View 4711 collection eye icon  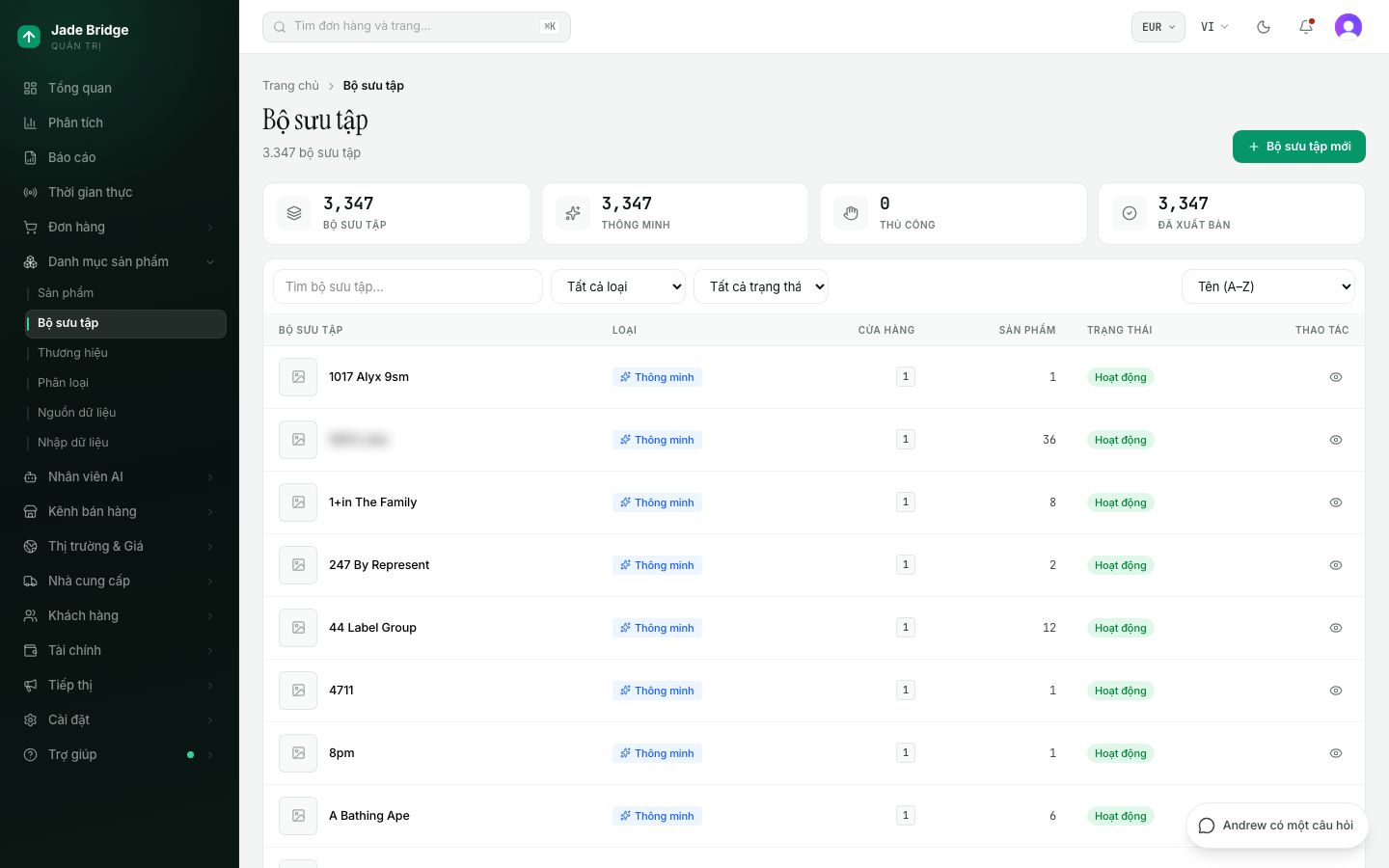point(1336,691)
